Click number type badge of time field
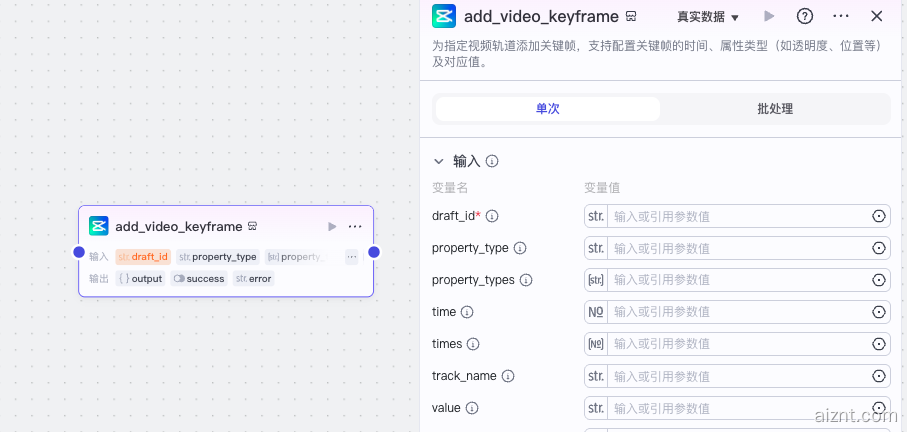Image resolution: width=907 pixels, height=432 pixels. (x=596, y=312)
